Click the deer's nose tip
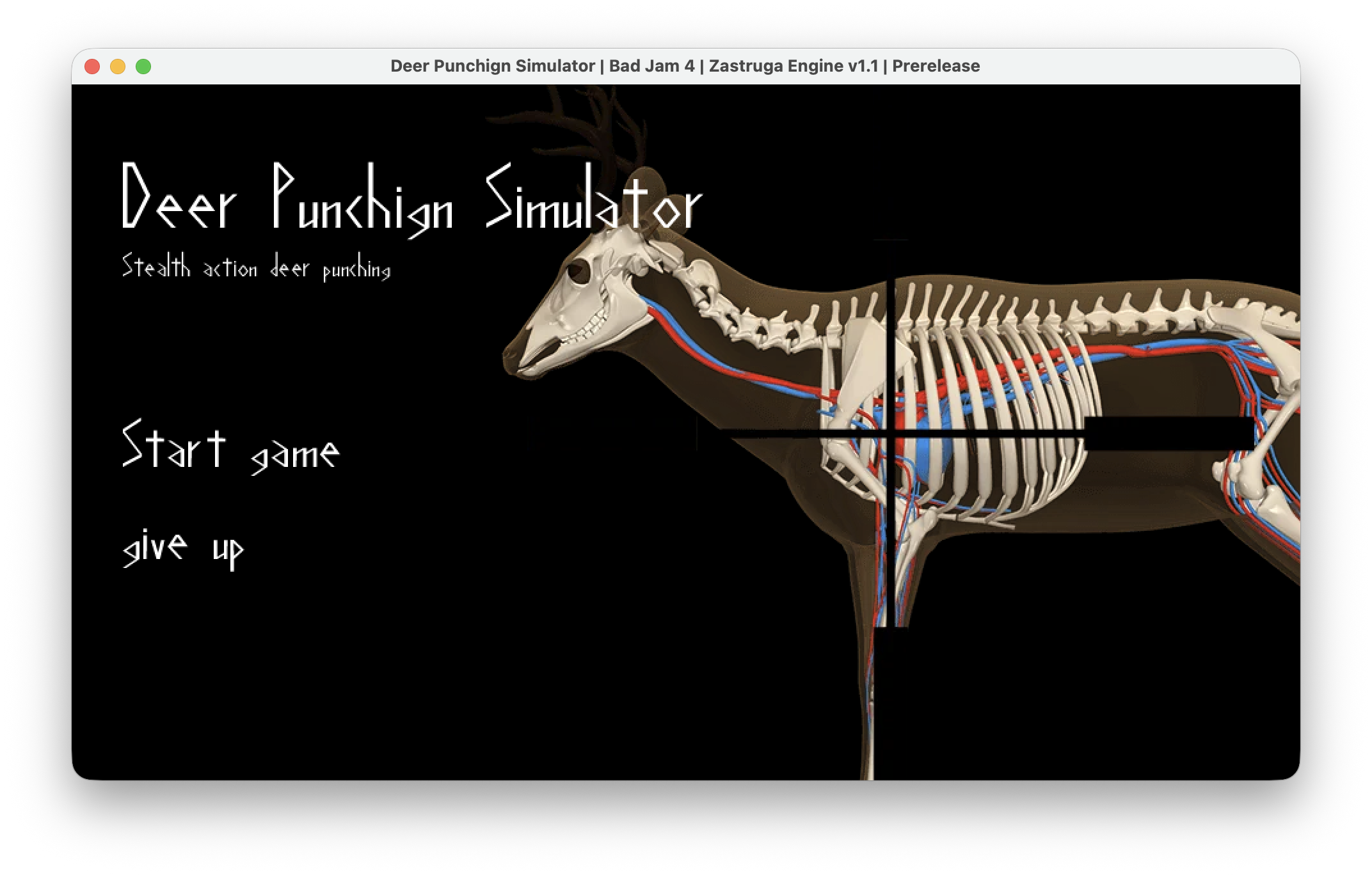Image resolution: width=1372 pixels, height=875 pixels. [514, 357]
